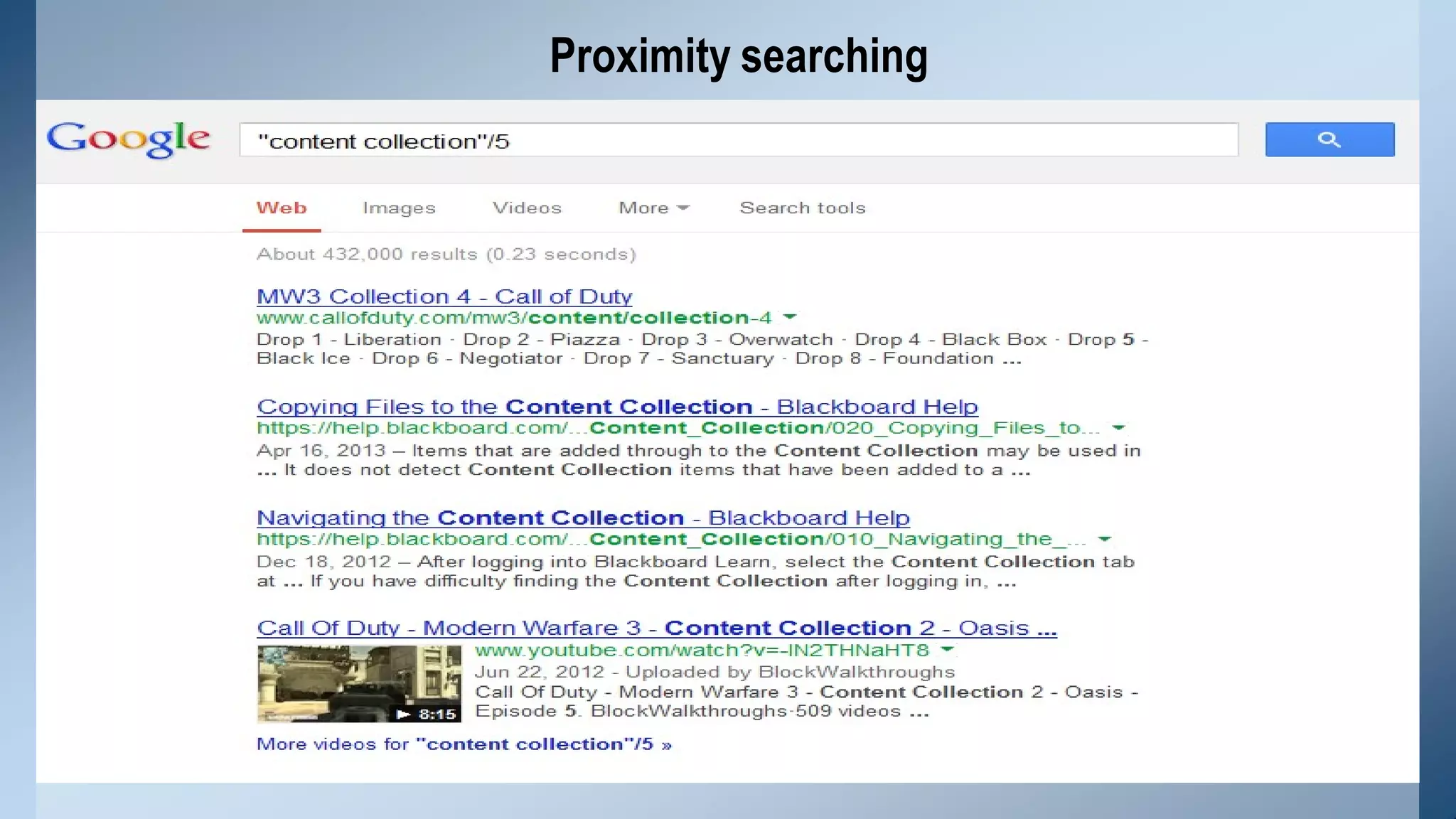Switch to the Images tab
This screenshot has width=1456, height=819.
[x=399, y=208]
